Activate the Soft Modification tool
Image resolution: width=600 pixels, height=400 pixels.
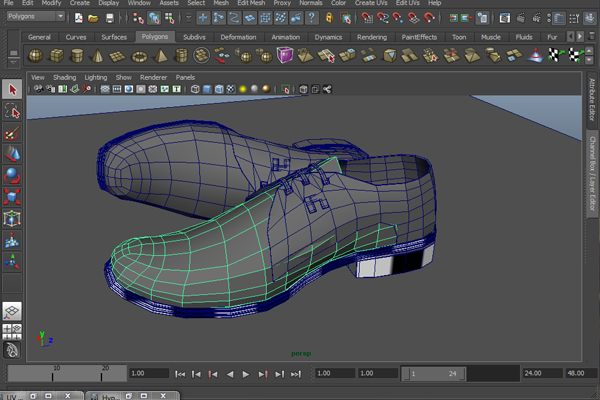(x=12, y=240)
